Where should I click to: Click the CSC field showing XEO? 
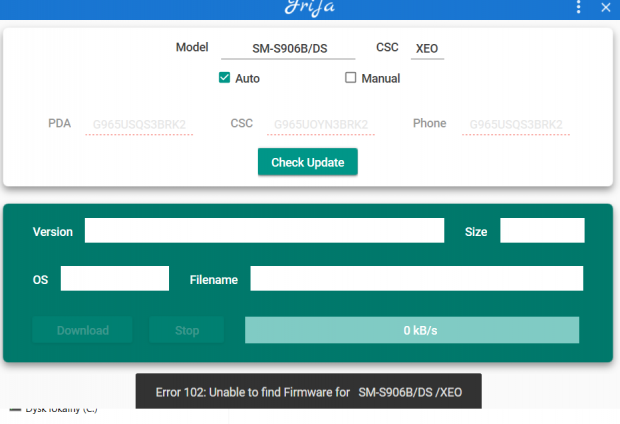point(427,48)
